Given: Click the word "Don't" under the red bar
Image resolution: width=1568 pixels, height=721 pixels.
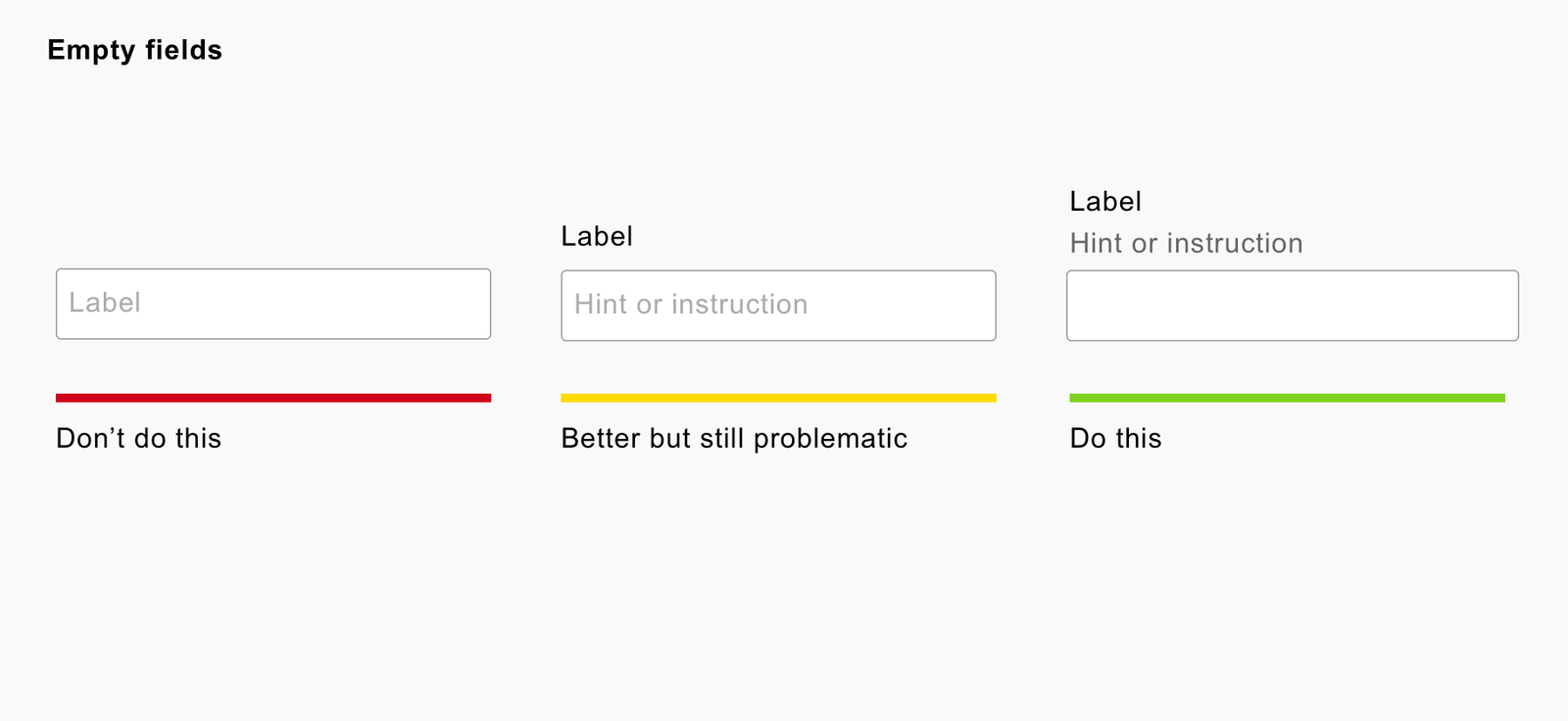Looking at the screenshot, I should pyautogui.click(x=90, y=438).
